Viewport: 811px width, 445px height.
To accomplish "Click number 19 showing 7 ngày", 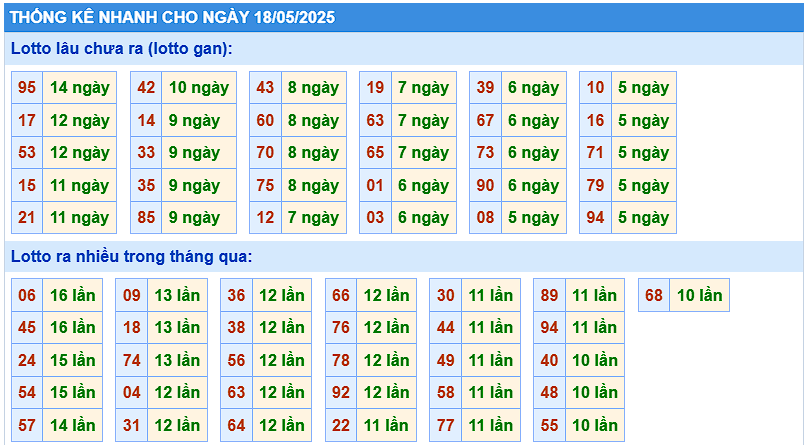I will 376,87.
